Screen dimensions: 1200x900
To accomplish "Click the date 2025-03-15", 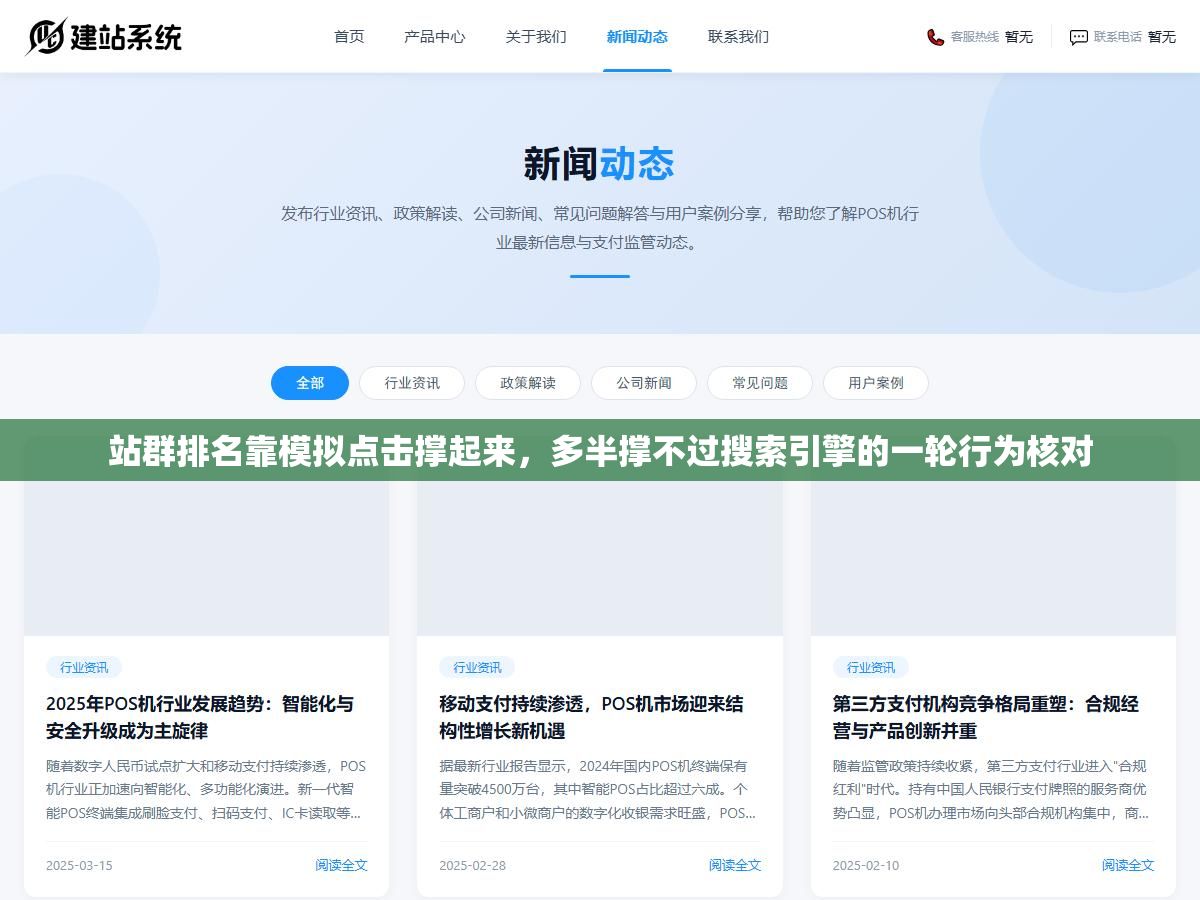I will [x=79, y=865].
